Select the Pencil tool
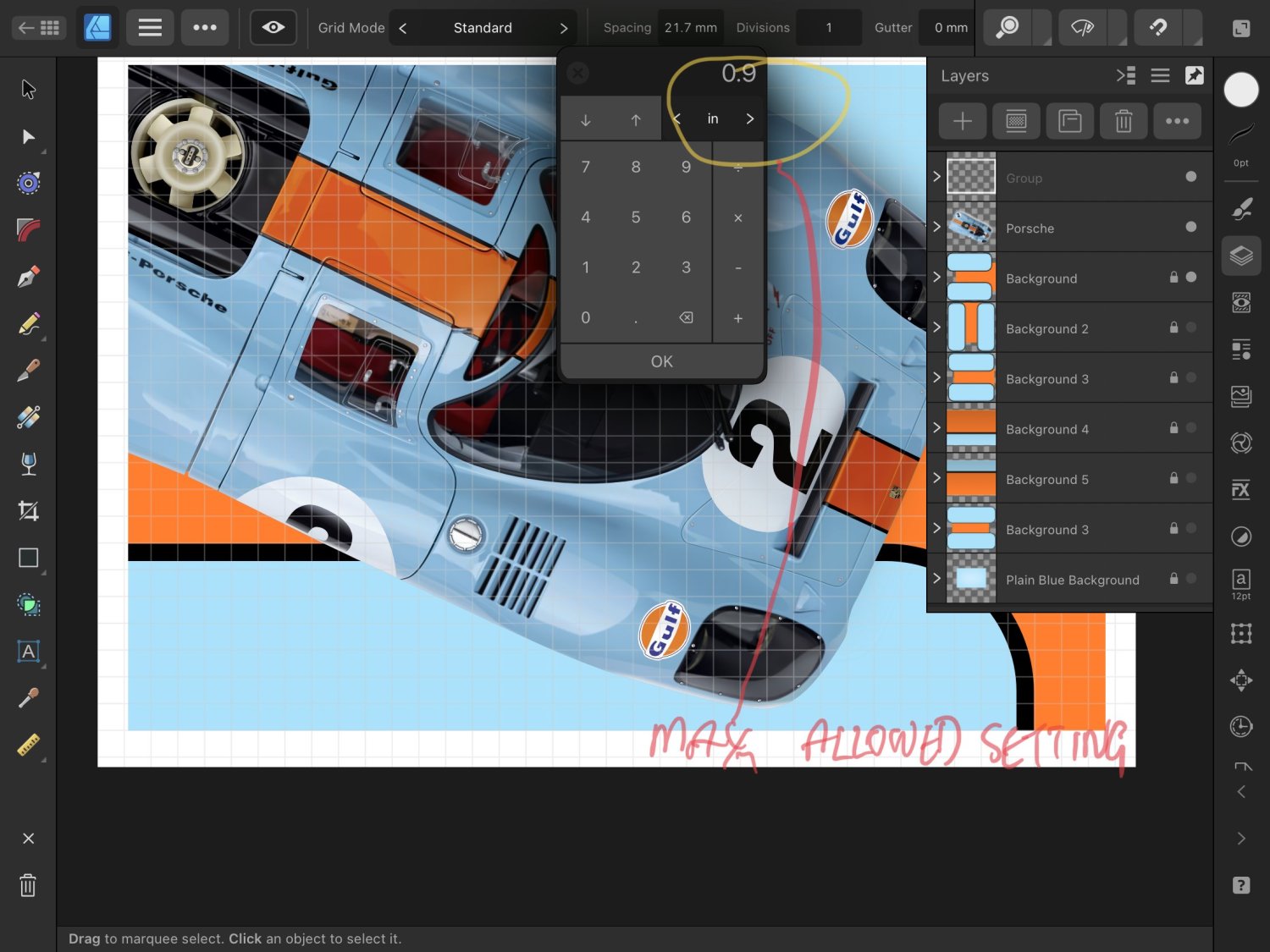The image size is (1270, 952). (29, 324)
